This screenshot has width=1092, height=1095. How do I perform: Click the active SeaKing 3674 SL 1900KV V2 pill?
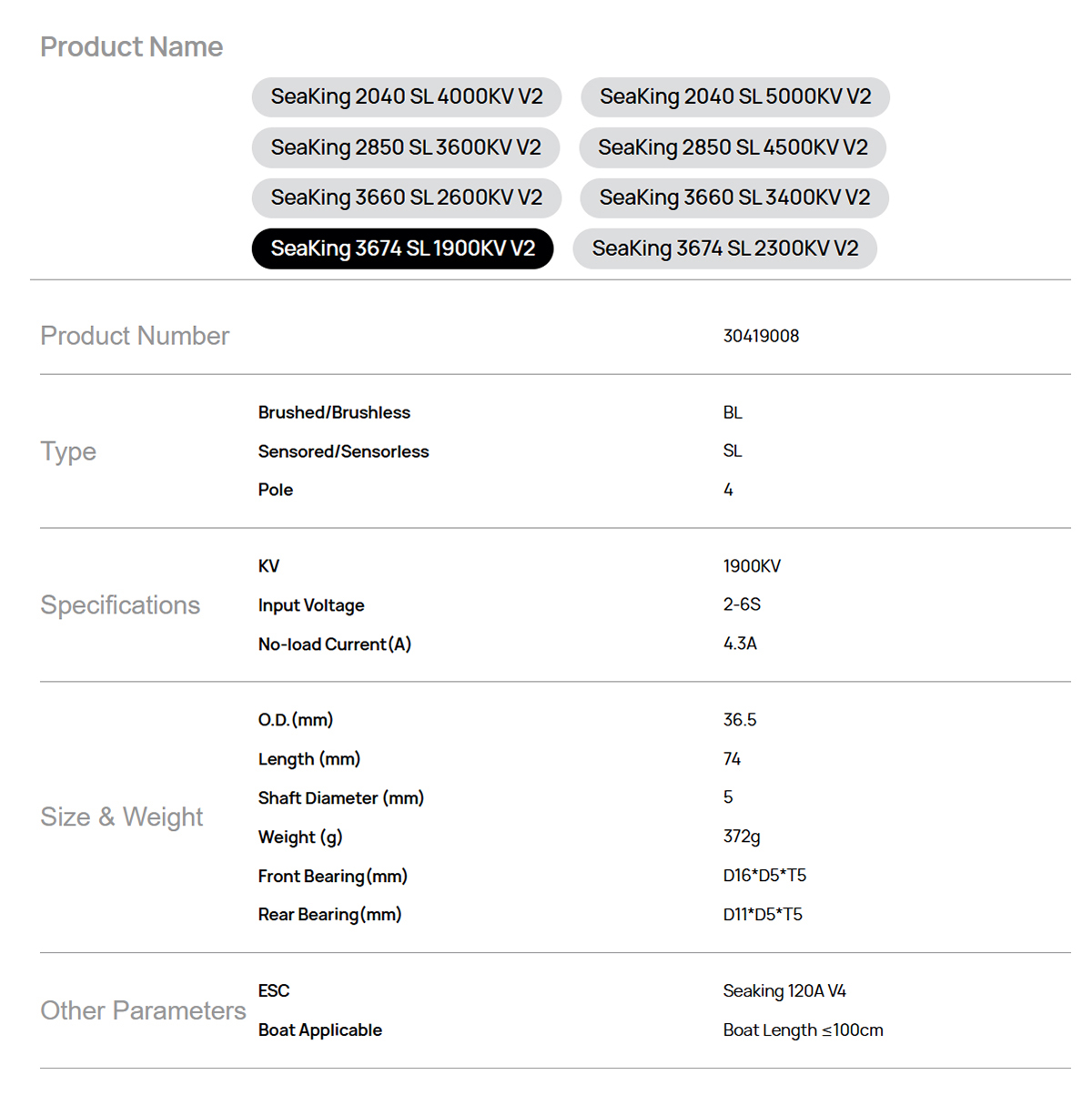[402, 248]
